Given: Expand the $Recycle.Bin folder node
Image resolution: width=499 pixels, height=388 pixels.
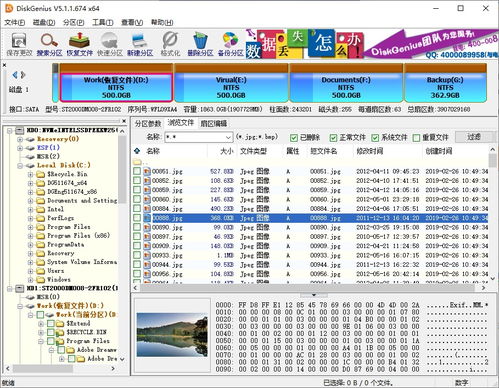Looking at the screenshot, I should 30,174.
